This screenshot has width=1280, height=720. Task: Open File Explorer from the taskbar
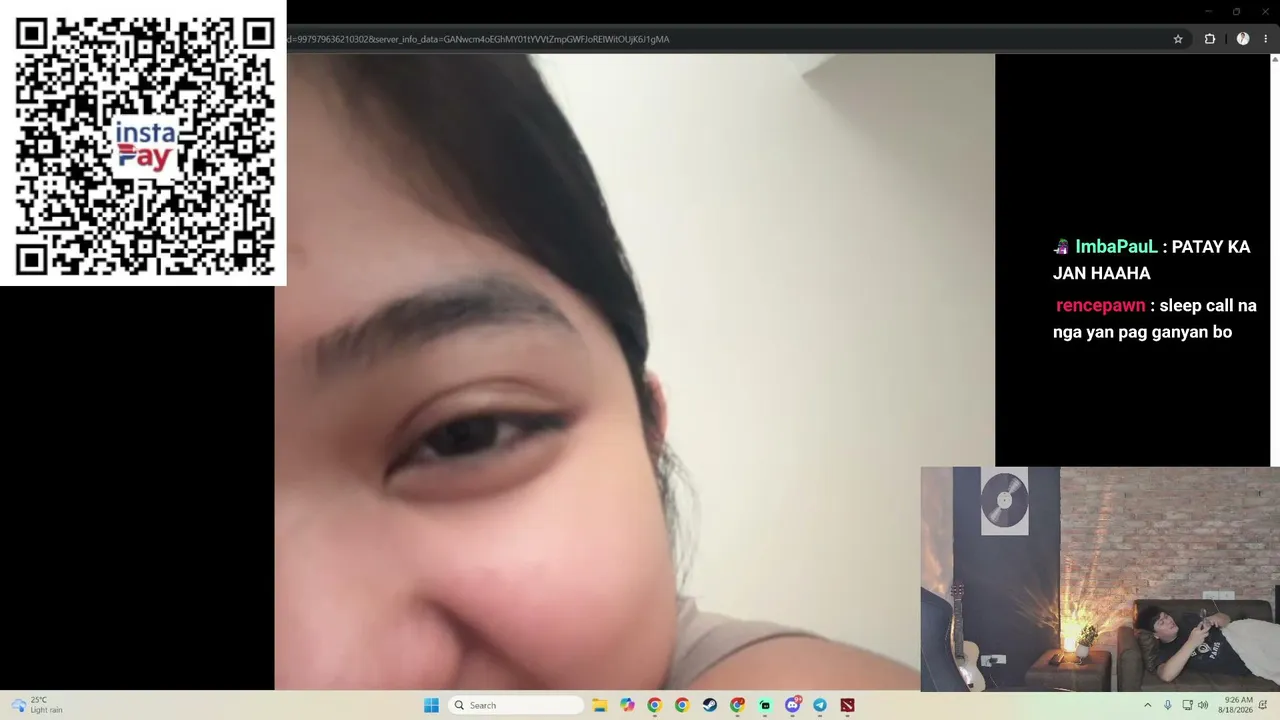(x=600, y=705)
